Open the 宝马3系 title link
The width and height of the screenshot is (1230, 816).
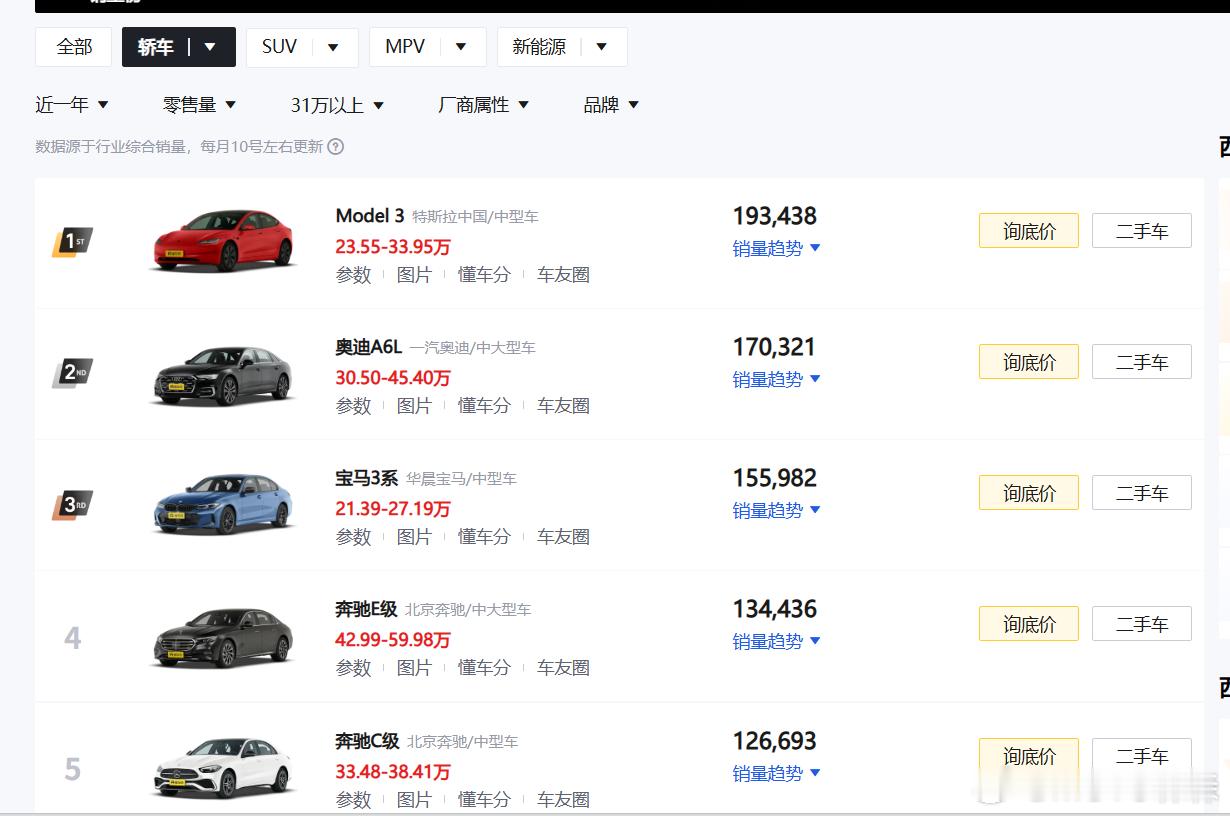(366, 478)
